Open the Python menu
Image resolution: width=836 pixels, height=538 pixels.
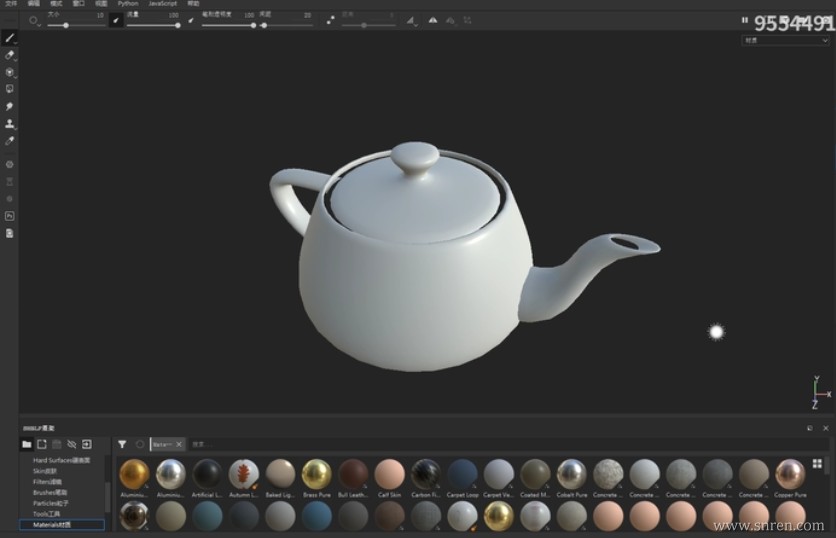128,4
